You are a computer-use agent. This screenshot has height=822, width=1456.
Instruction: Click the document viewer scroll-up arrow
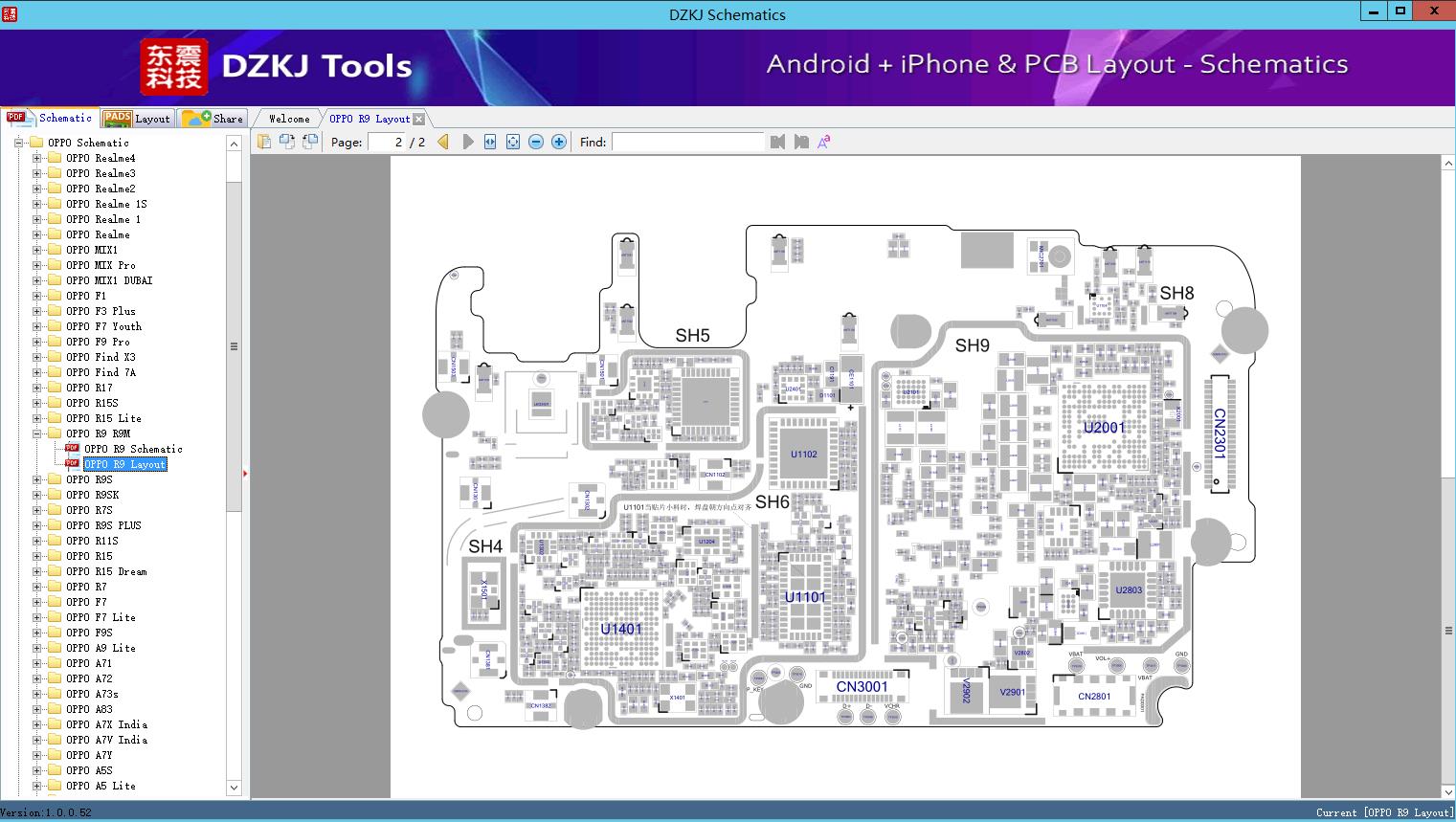tap(1448, 164)
